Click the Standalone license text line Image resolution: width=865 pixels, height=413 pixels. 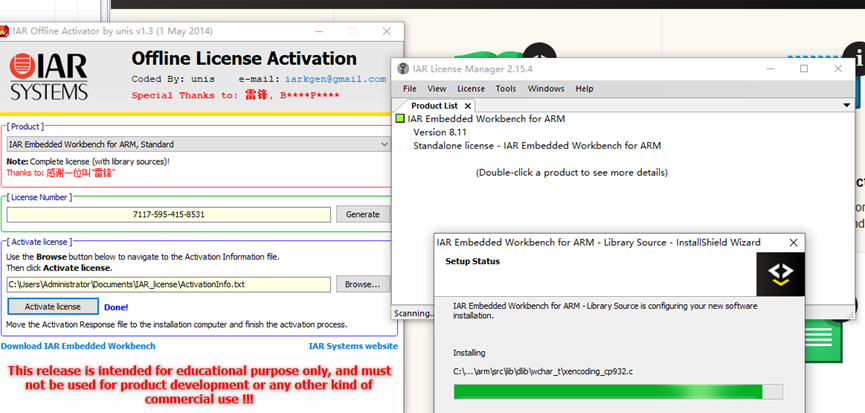point(537,146)
